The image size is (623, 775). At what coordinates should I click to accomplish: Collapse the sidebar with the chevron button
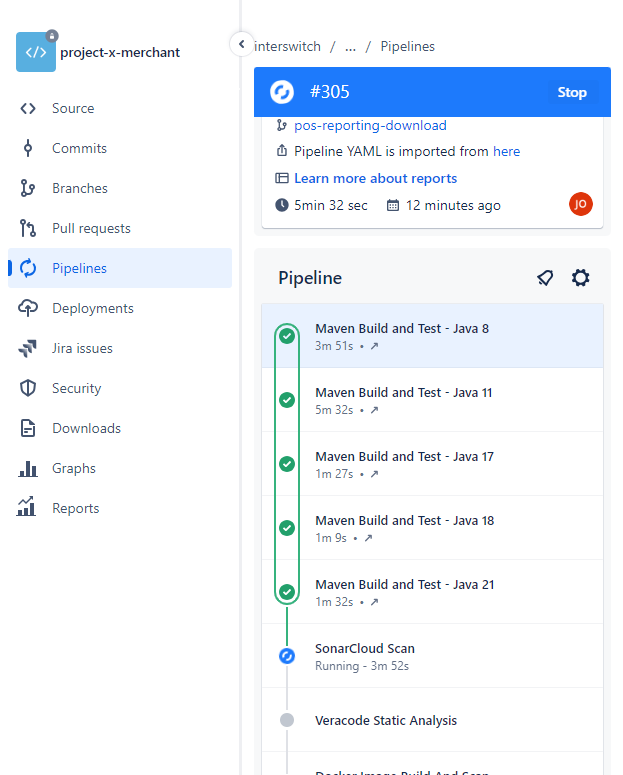click(x=241, y=45)
